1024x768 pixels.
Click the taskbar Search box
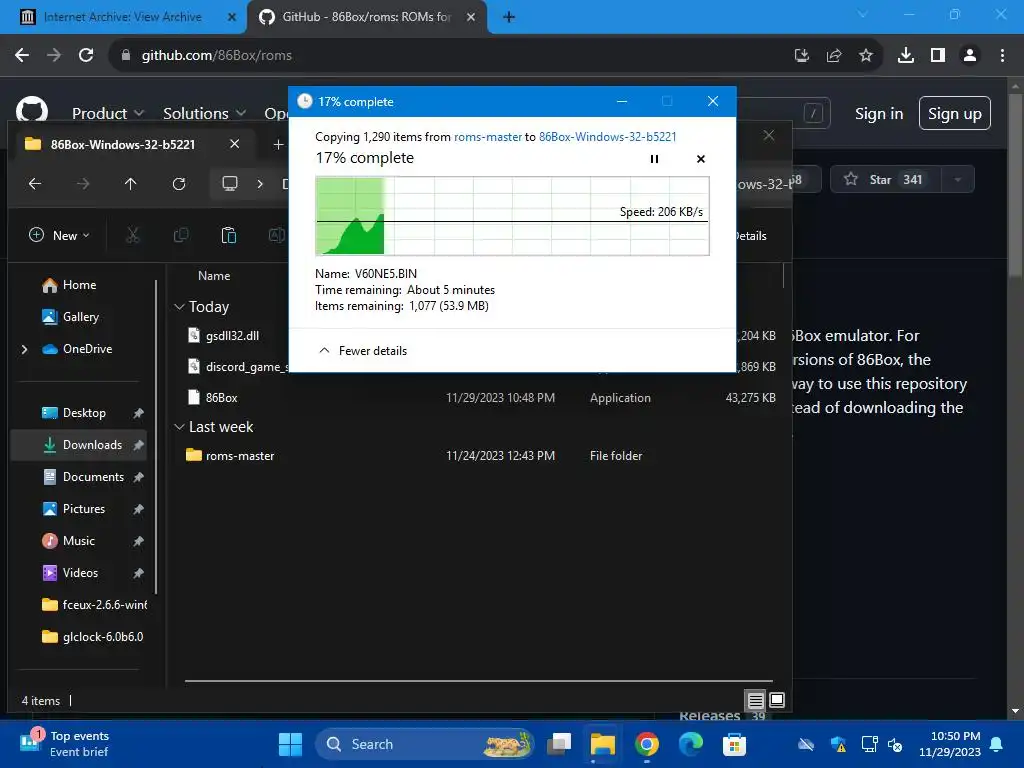(x=424, y=744)
